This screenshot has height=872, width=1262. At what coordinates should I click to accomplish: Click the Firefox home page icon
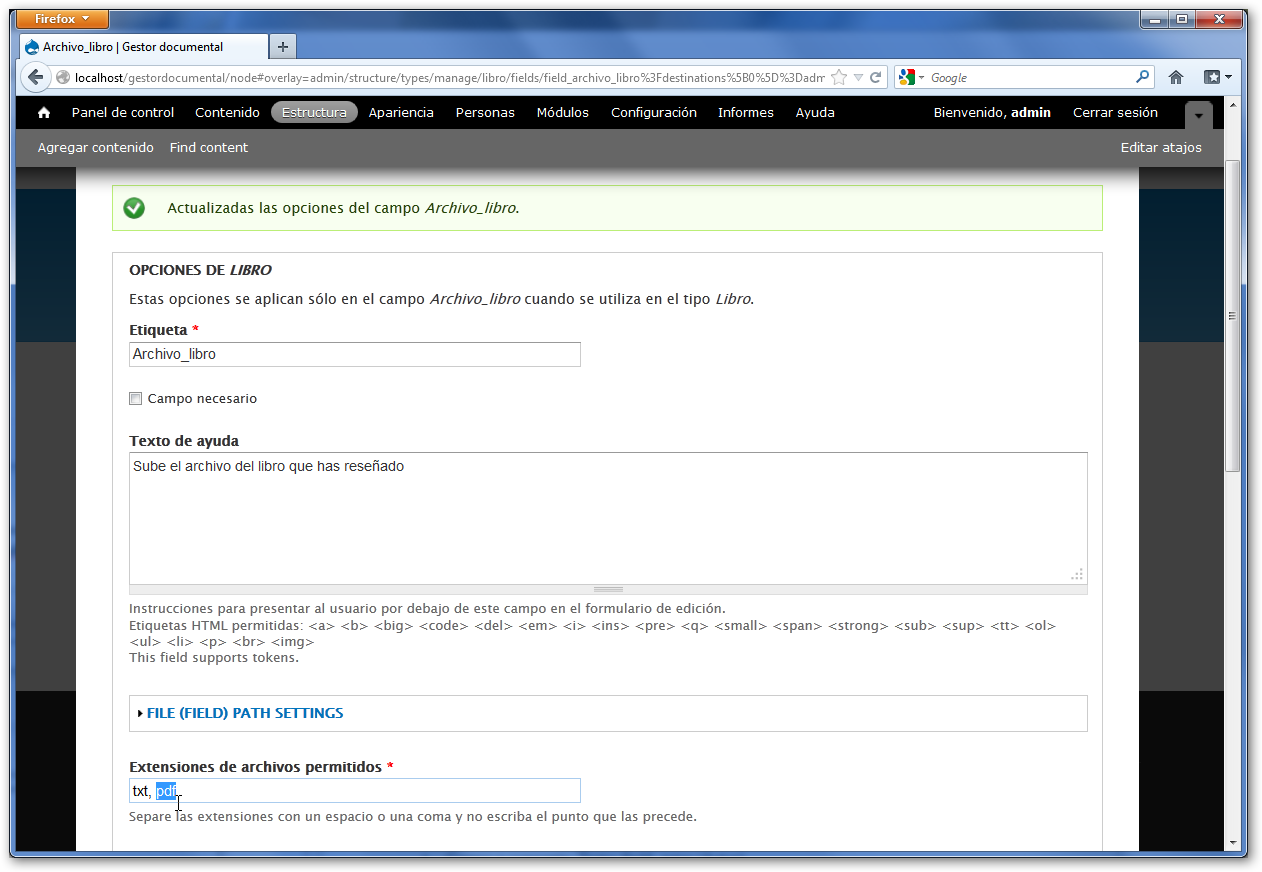point(1176,77)
